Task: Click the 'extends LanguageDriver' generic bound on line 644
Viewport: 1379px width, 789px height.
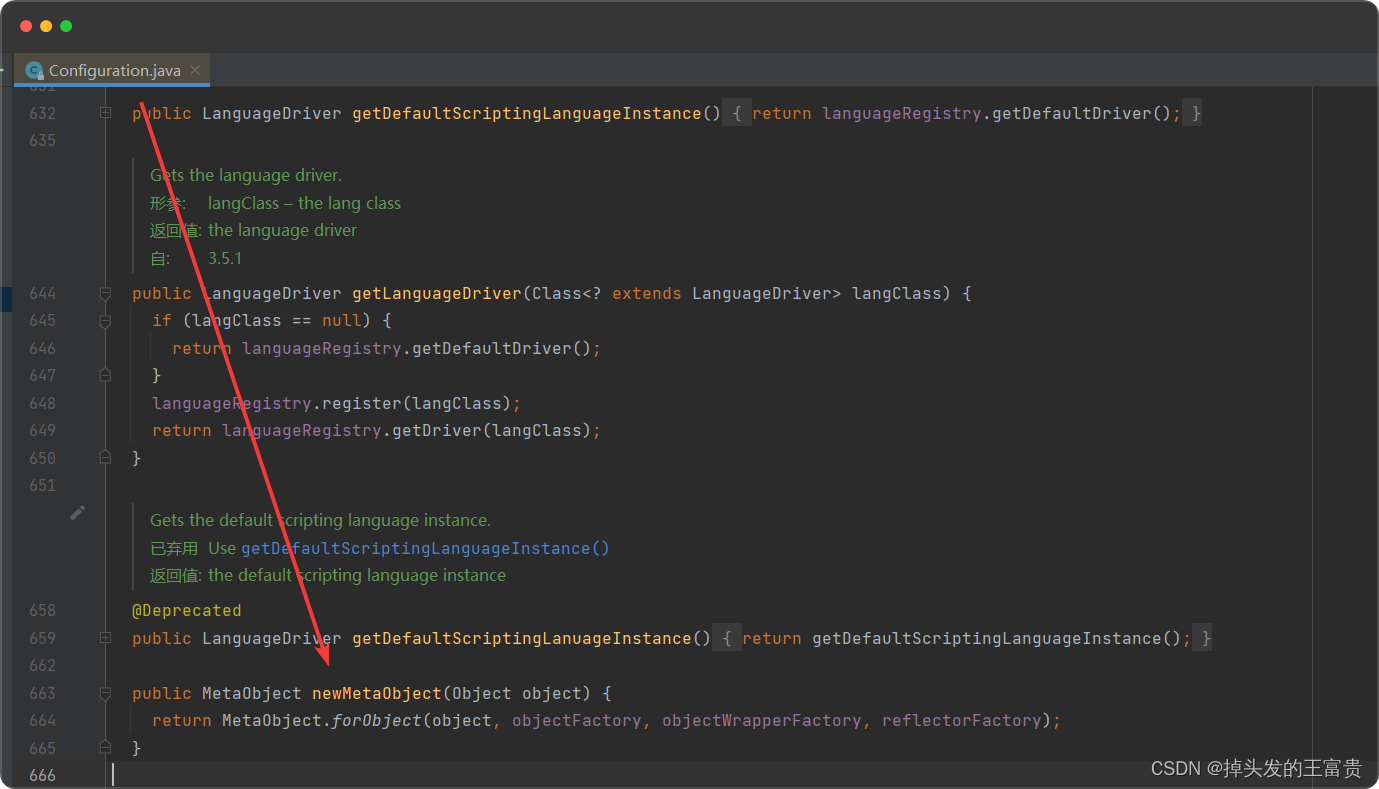Action: click(x=727, y=293)
